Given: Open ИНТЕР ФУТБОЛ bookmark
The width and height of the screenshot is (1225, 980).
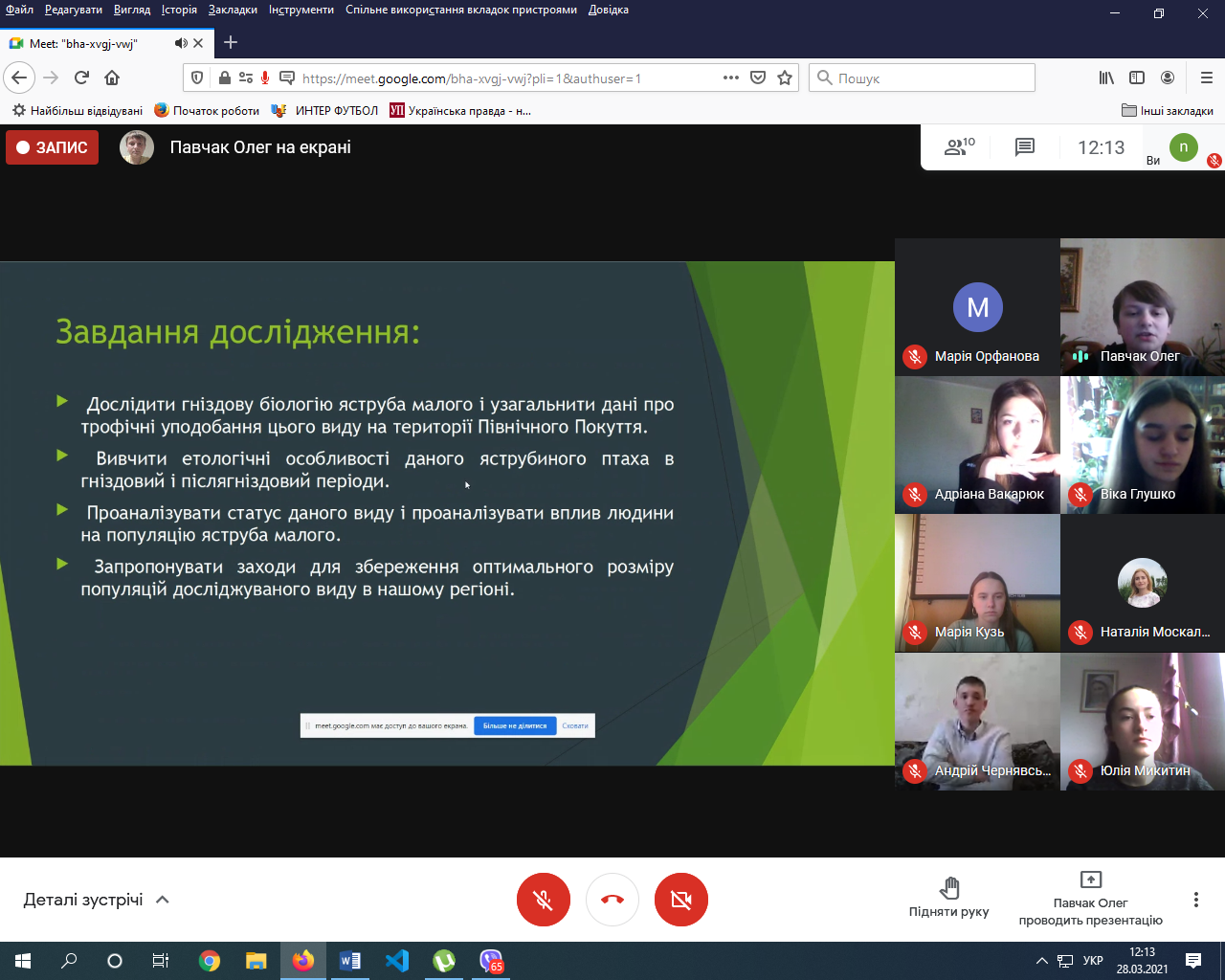Looking at the screenshot, I should [x=324, y=110].
